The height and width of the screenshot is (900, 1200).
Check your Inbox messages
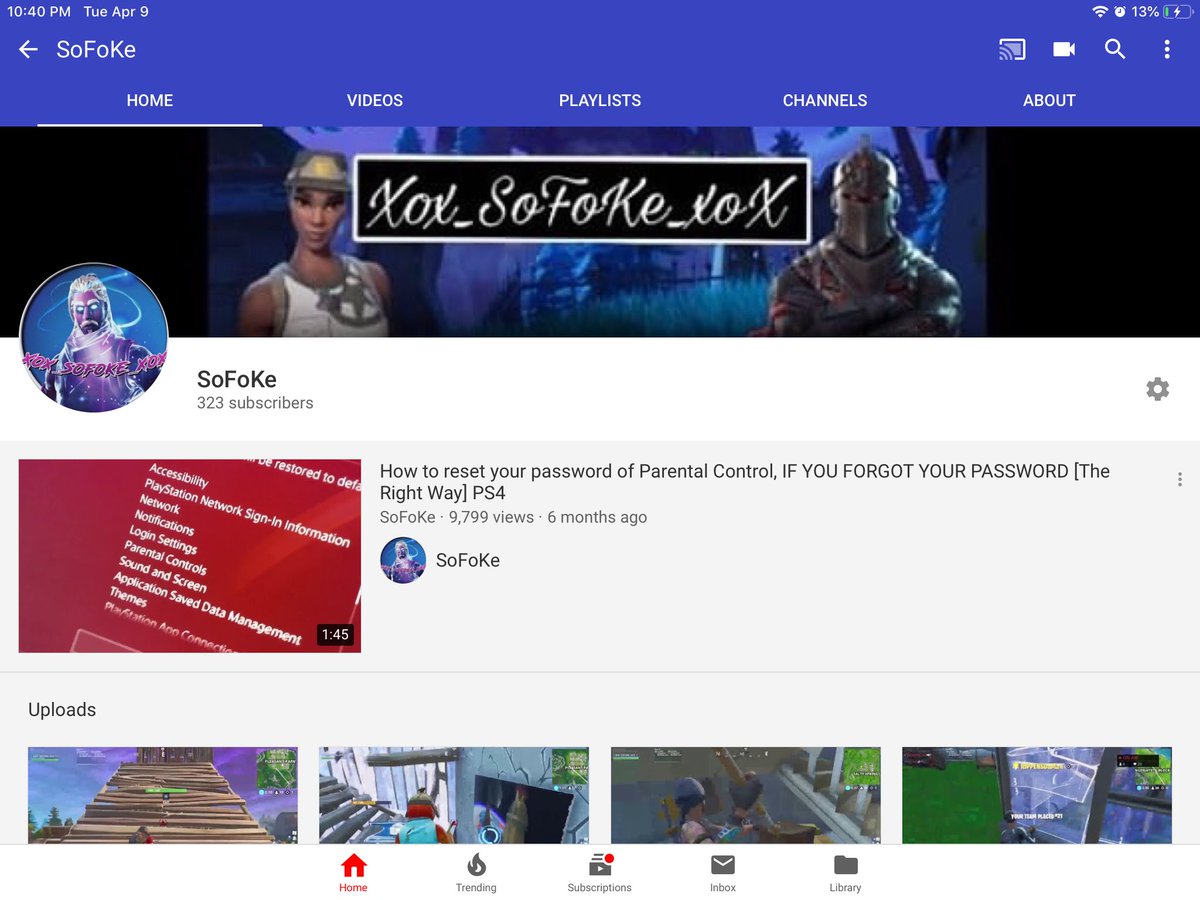tap(722, 870)
